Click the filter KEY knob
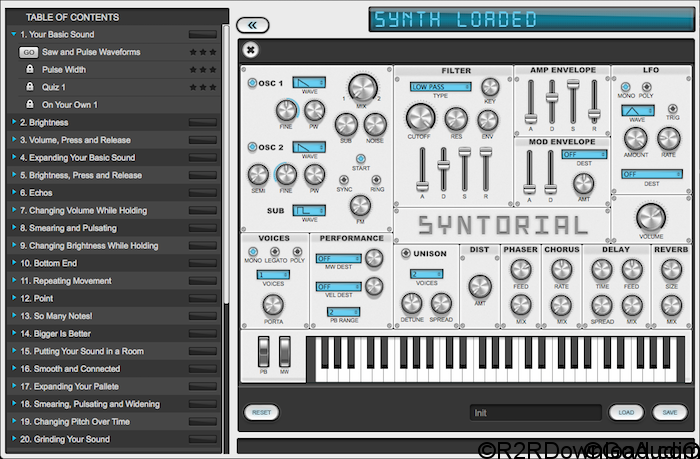Image resolution: width=700 pixels, height=459 pixels. [490, 88]
